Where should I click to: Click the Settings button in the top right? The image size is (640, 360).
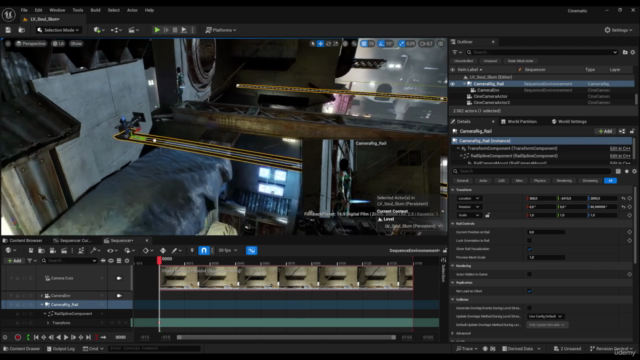pyautogui.click(x=618, y=30)
